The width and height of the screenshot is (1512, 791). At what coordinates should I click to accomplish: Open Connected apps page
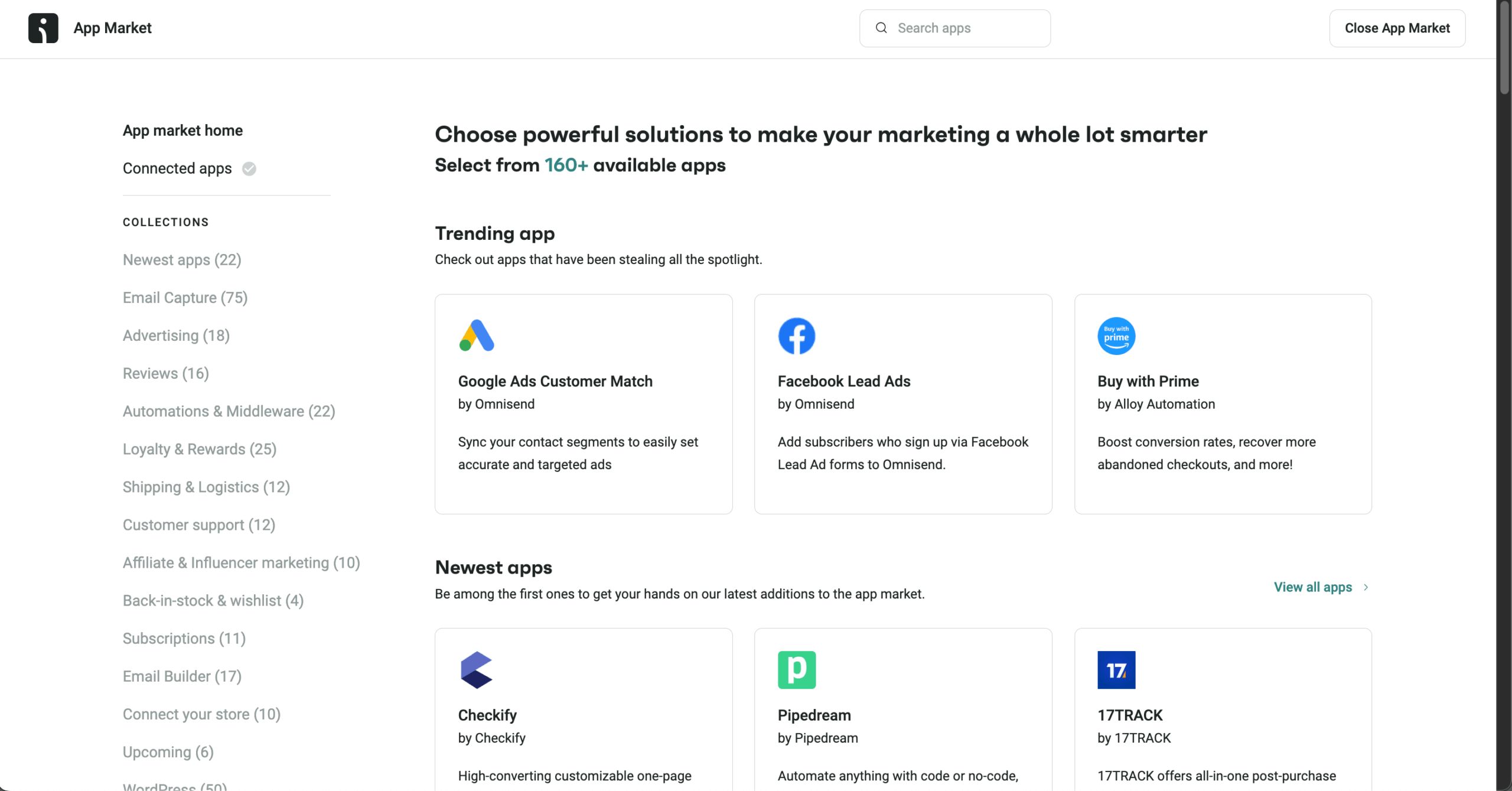point(177,168)
